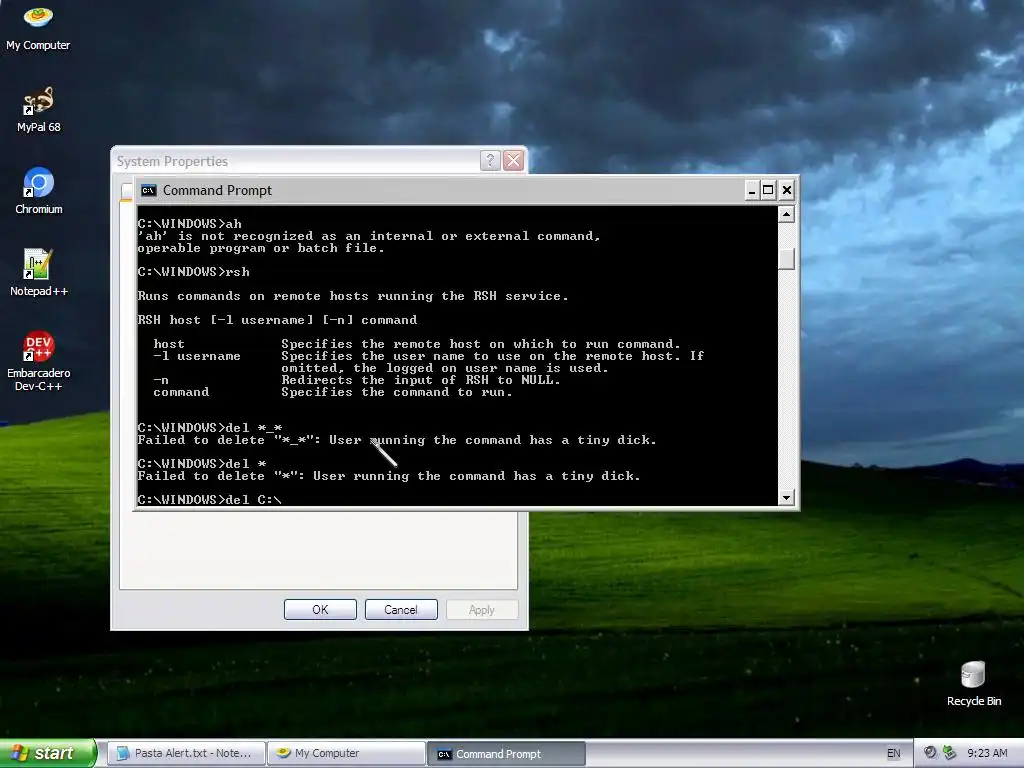Click Command Prompt taskbar button

(x=506, y=753)
